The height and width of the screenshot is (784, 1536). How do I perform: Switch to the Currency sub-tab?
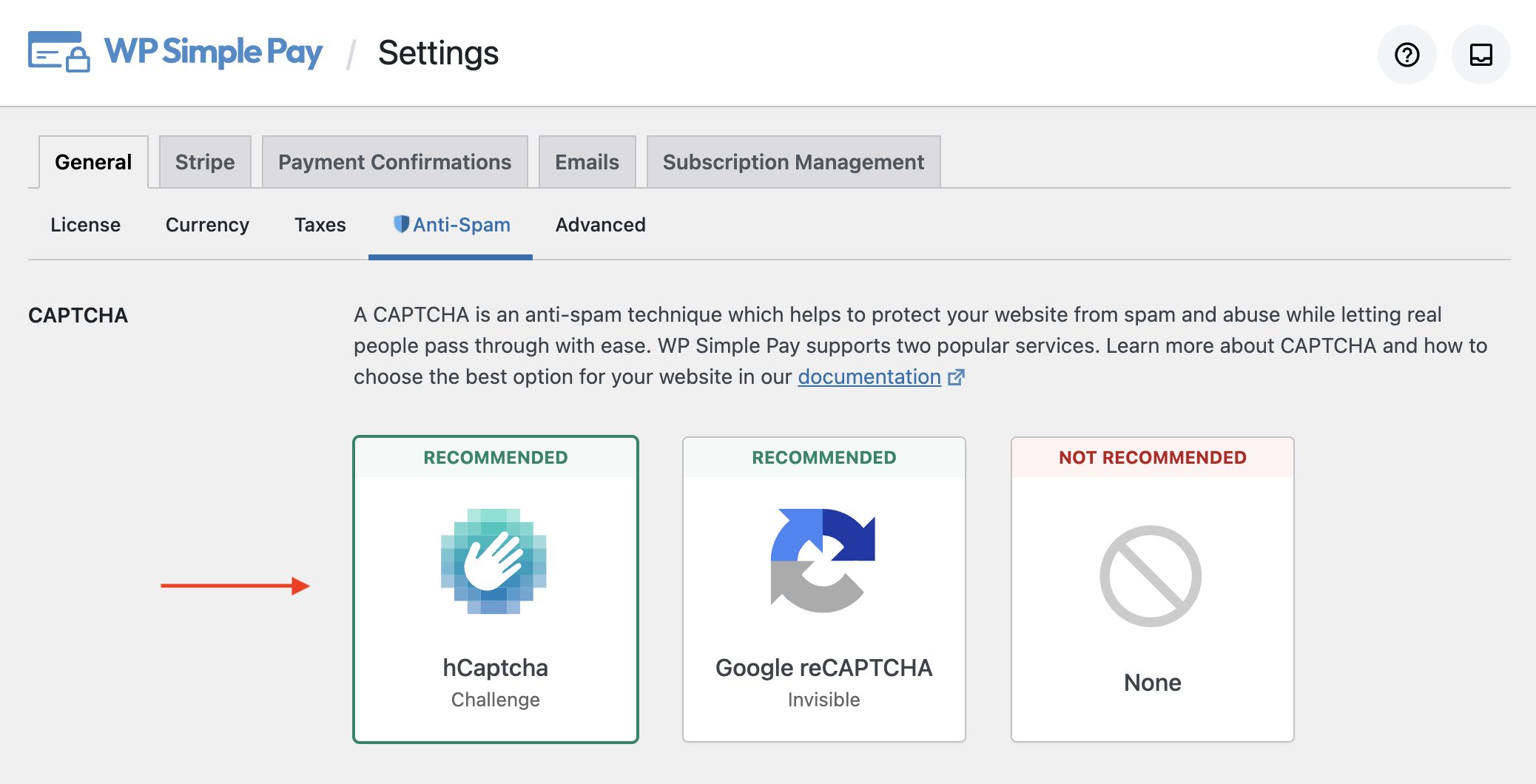tap(207, 225)
